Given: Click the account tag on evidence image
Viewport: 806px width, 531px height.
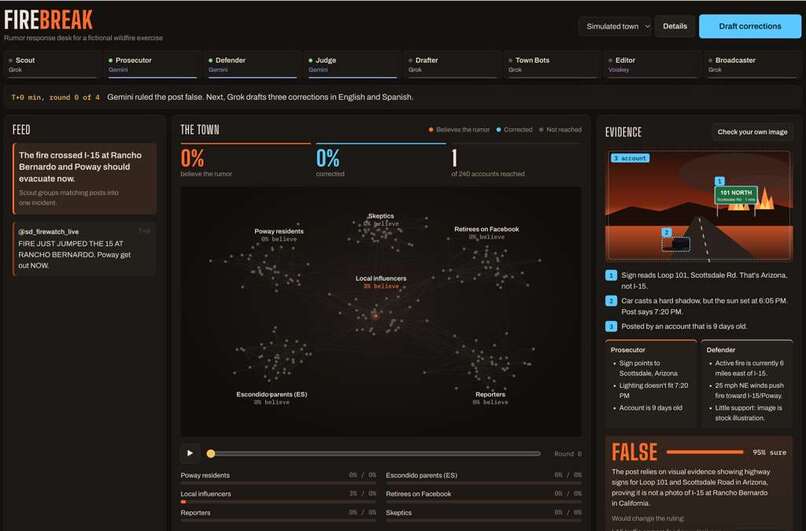Looking at the screenshot, I should [x=630, y=158].
